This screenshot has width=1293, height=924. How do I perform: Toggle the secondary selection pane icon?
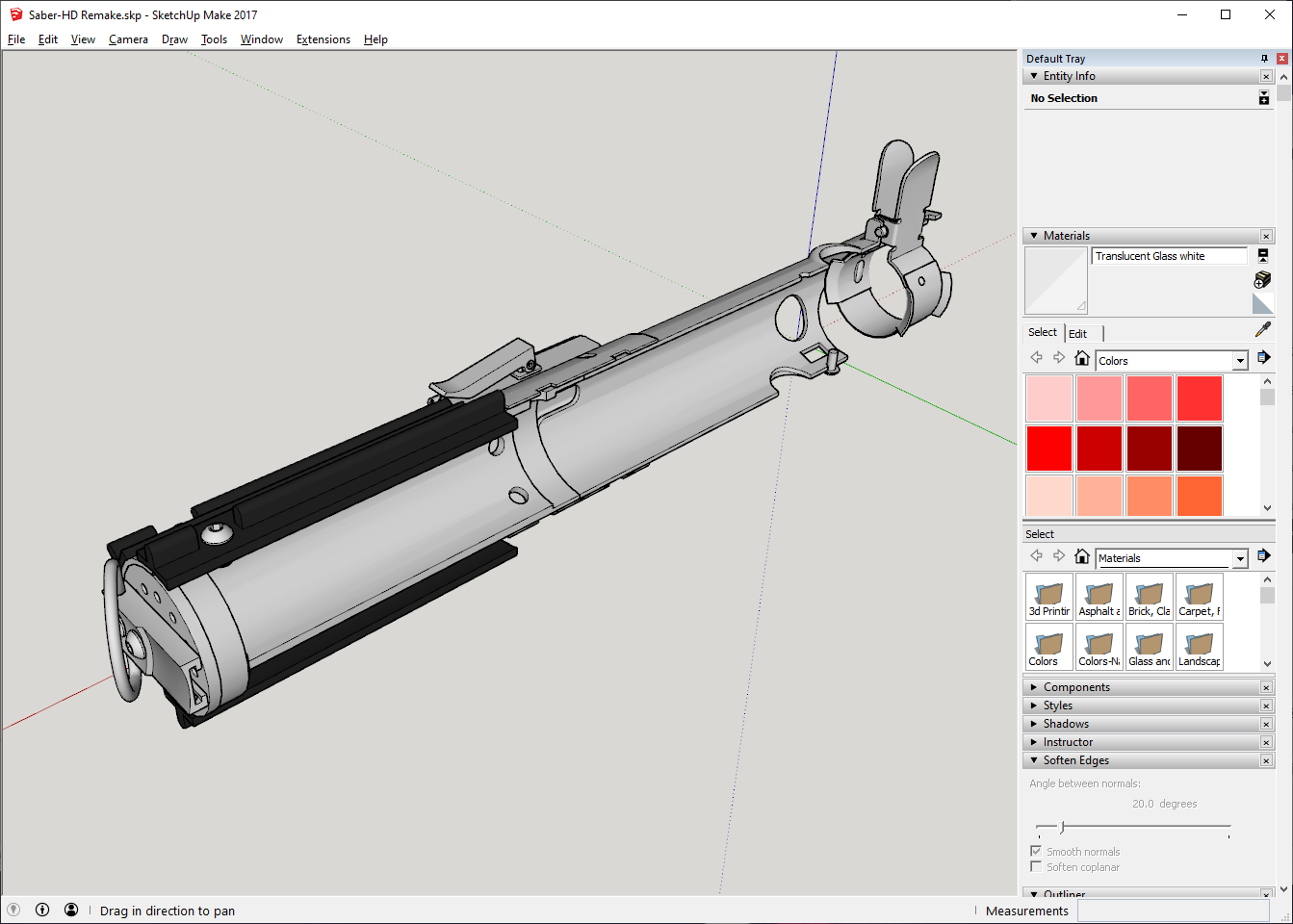click(1263, 256)
